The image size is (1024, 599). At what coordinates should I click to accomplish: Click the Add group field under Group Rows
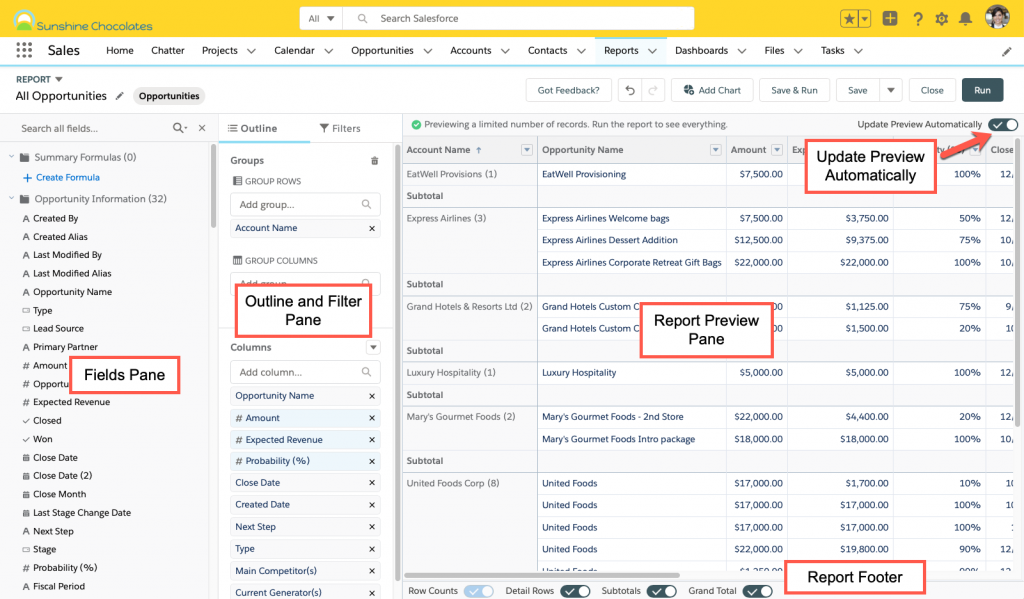(305, 204)
